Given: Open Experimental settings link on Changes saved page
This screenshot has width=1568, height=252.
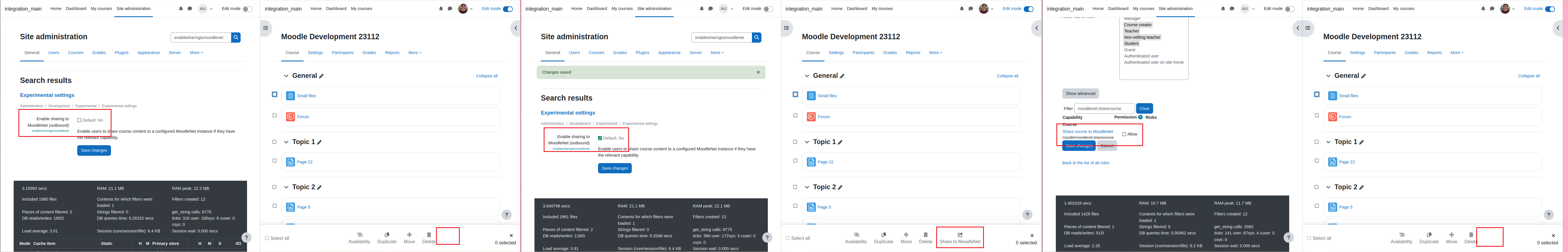Looking at the screenshot, I should (567, 113).
